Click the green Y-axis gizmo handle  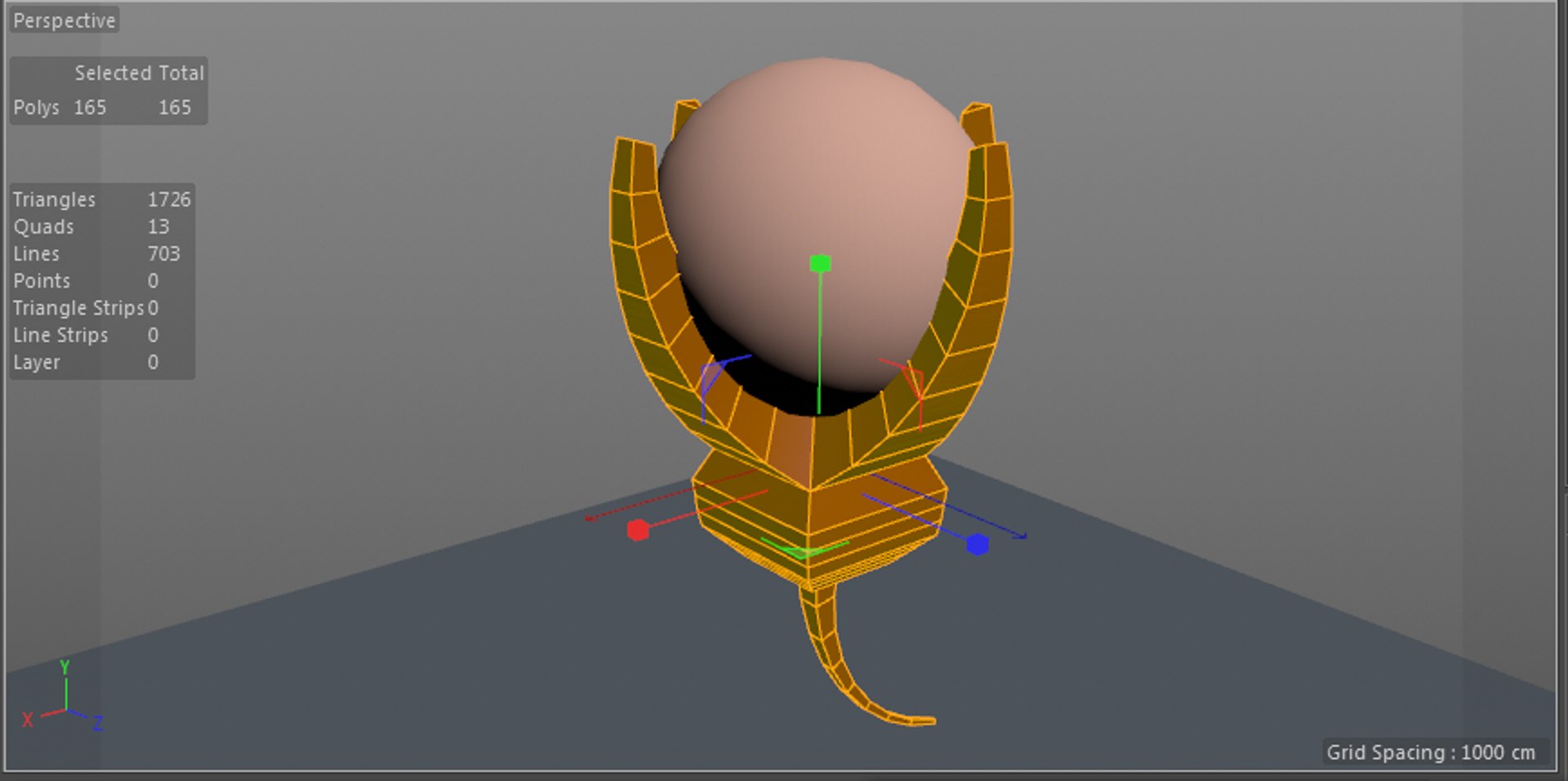click(x=820, y=263)
